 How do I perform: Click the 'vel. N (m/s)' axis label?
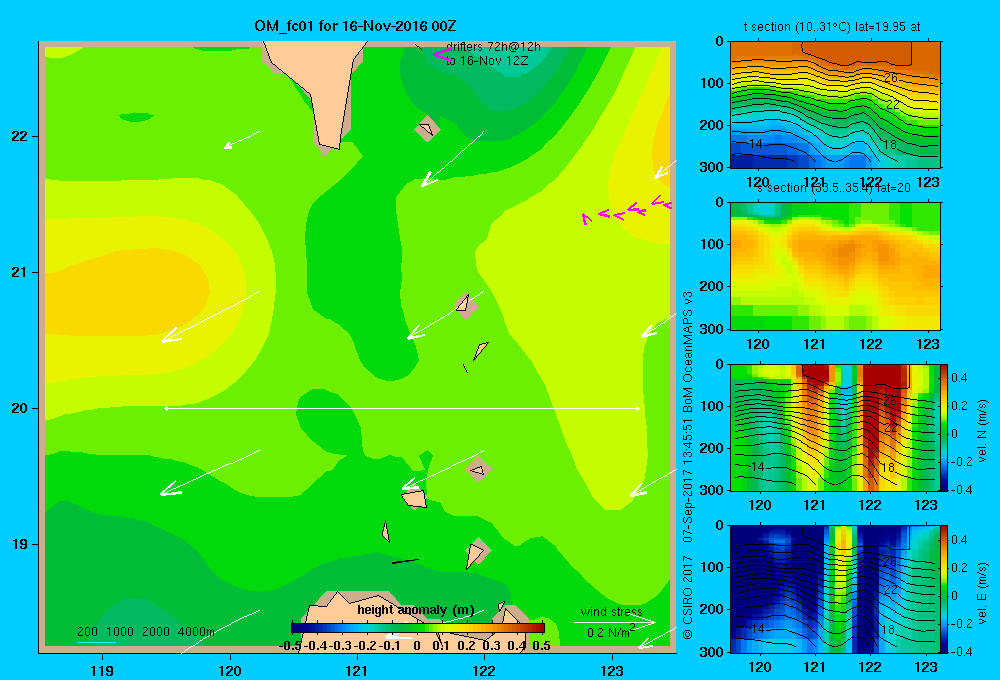983,431
